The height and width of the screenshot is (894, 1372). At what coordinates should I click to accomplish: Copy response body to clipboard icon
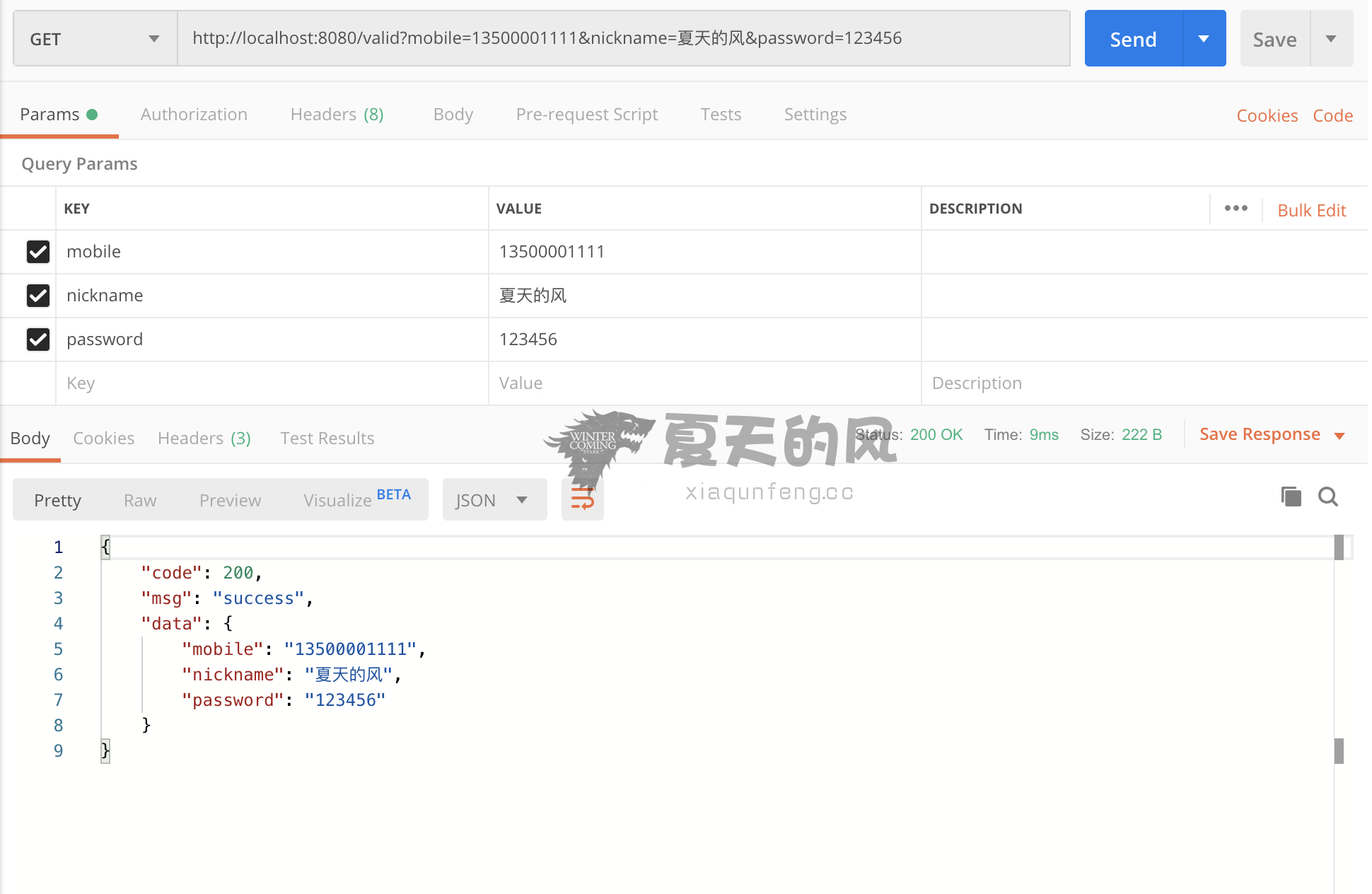click(x=1291, y=497)
